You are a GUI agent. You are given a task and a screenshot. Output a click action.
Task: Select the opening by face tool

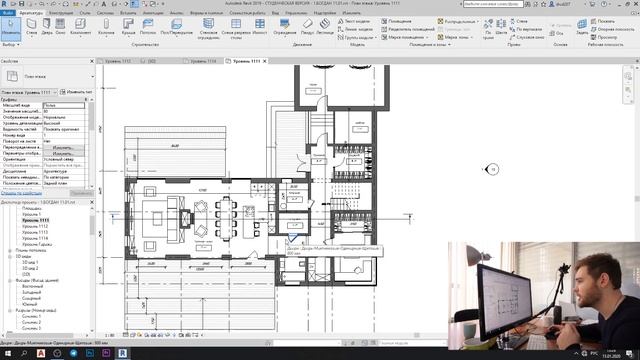tap(488, 29)
